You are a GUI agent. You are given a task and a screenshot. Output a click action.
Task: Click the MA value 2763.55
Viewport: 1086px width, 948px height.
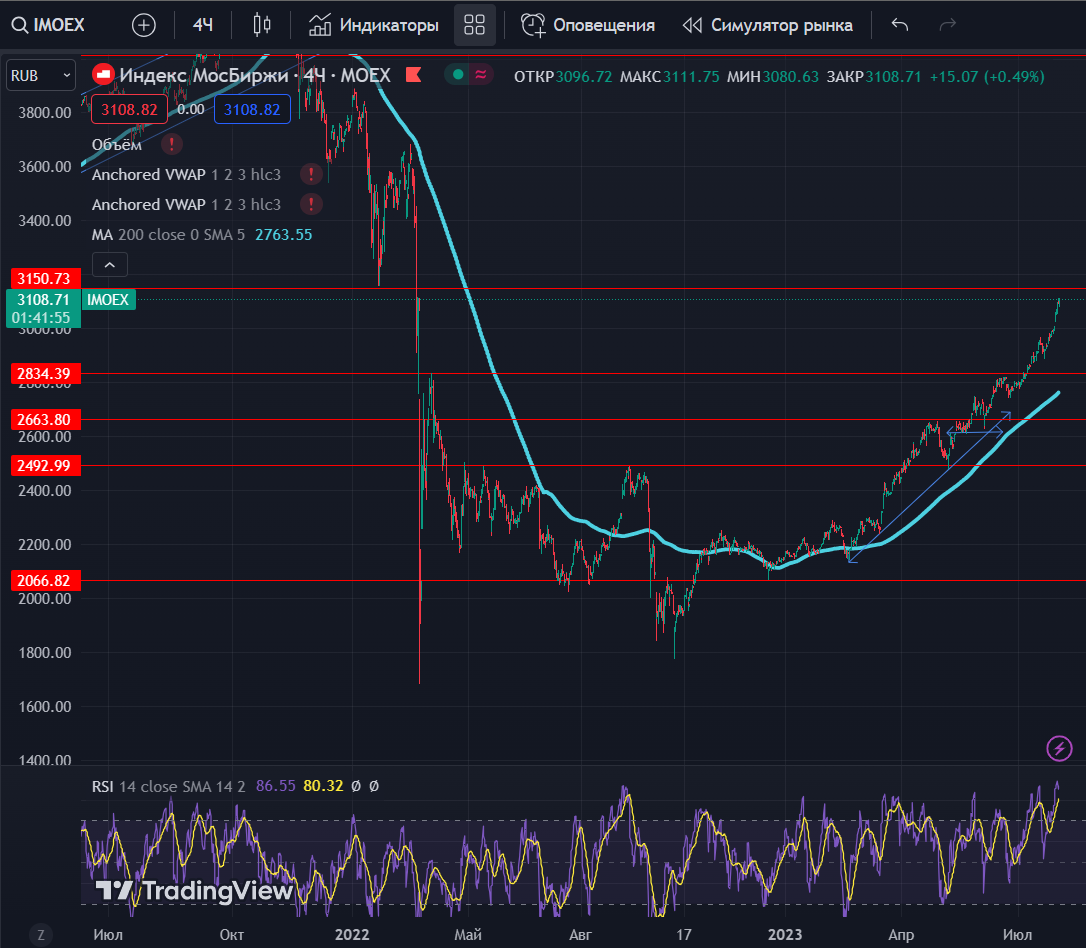tap(284, 235)
